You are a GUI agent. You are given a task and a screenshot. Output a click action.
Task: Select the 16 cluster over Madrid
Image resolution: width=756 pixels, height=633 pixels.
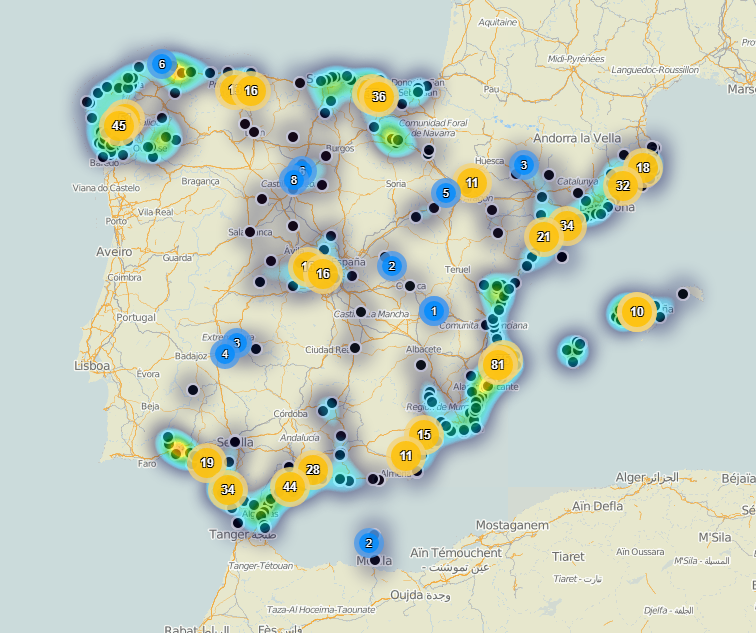pos(323,274)
